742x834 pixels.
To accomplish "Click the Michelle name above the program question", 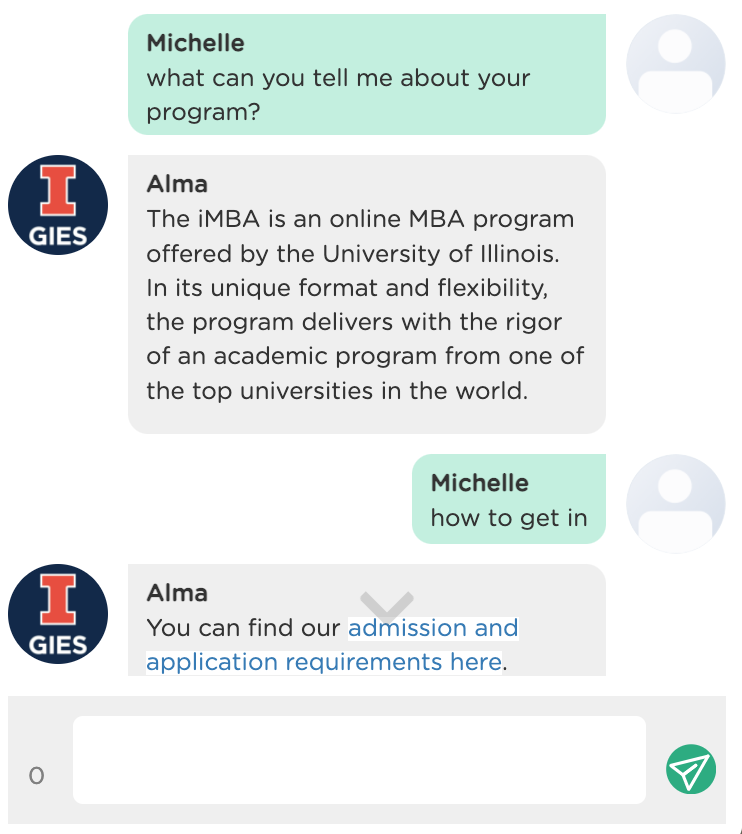I will [195, 43].
